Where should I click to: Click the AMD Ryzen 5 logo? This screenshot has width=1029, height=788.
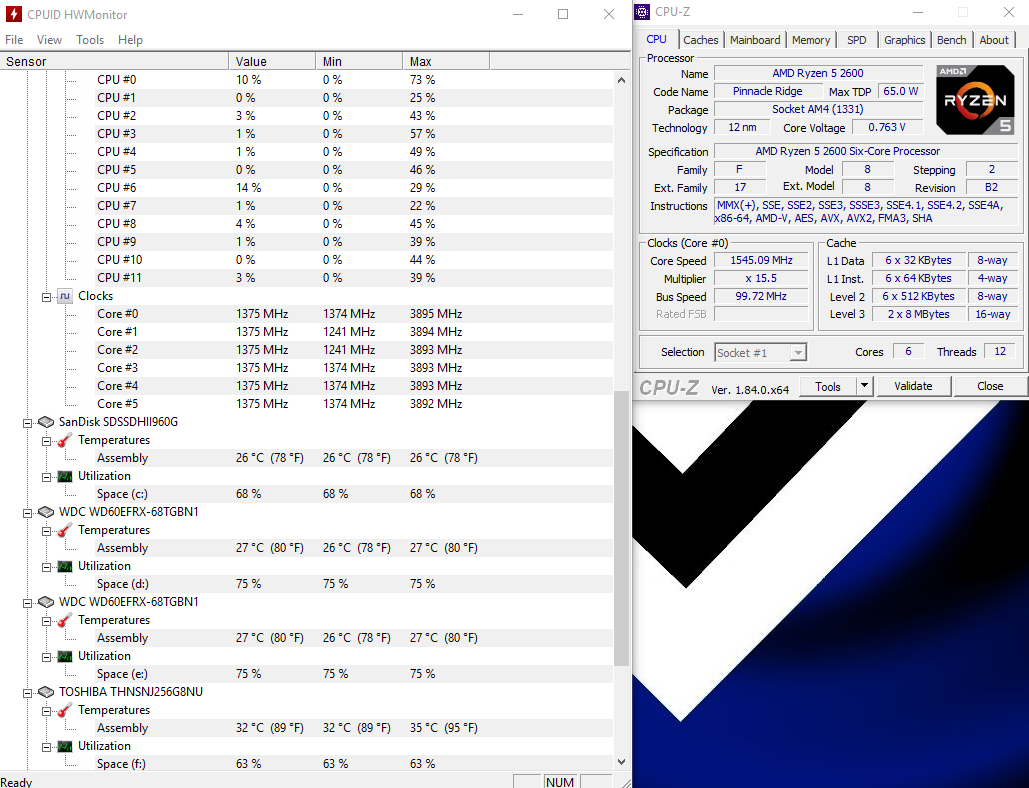pos(975,100)
